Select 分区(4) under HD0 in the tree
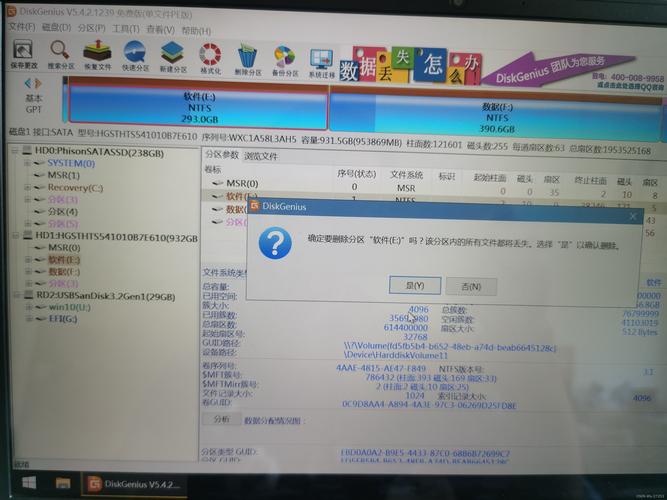Screen dimensions: 667x500 point(63,211)
